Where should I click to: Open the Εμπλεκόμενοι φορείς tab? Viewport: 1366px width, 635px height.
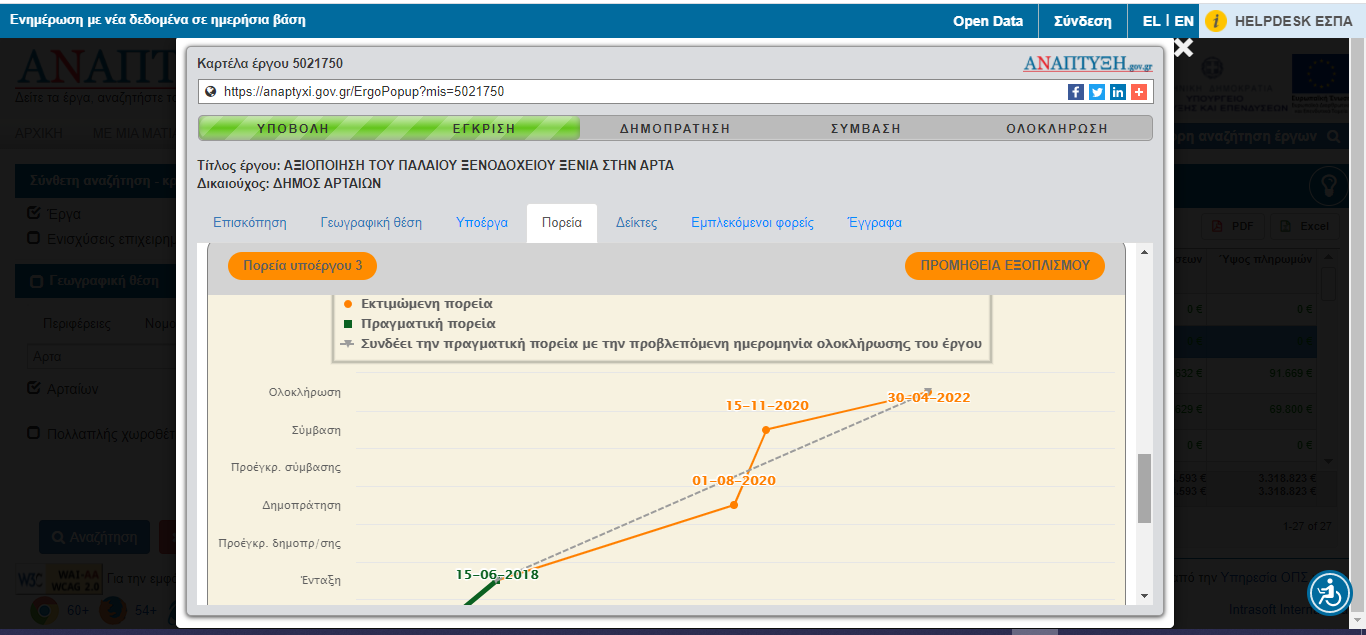[752, 223]
